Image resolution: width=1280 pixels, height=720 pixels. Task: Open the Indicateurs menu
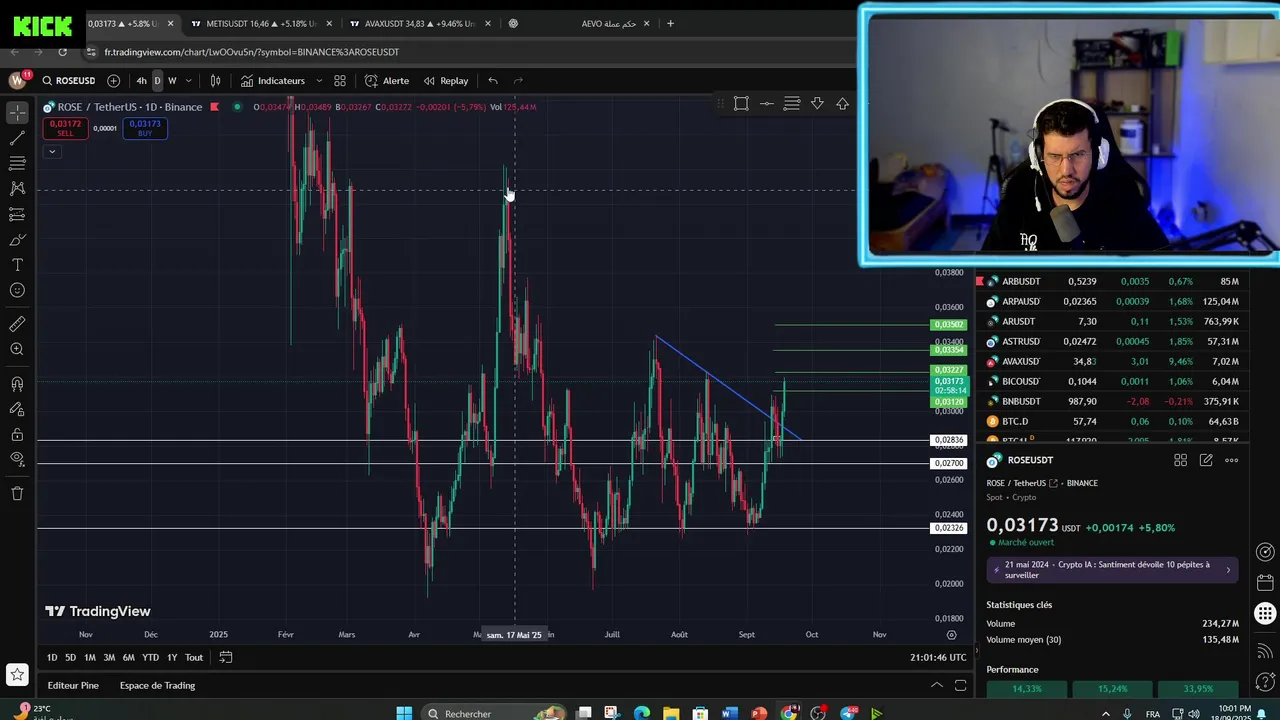[x=273, y=81]
